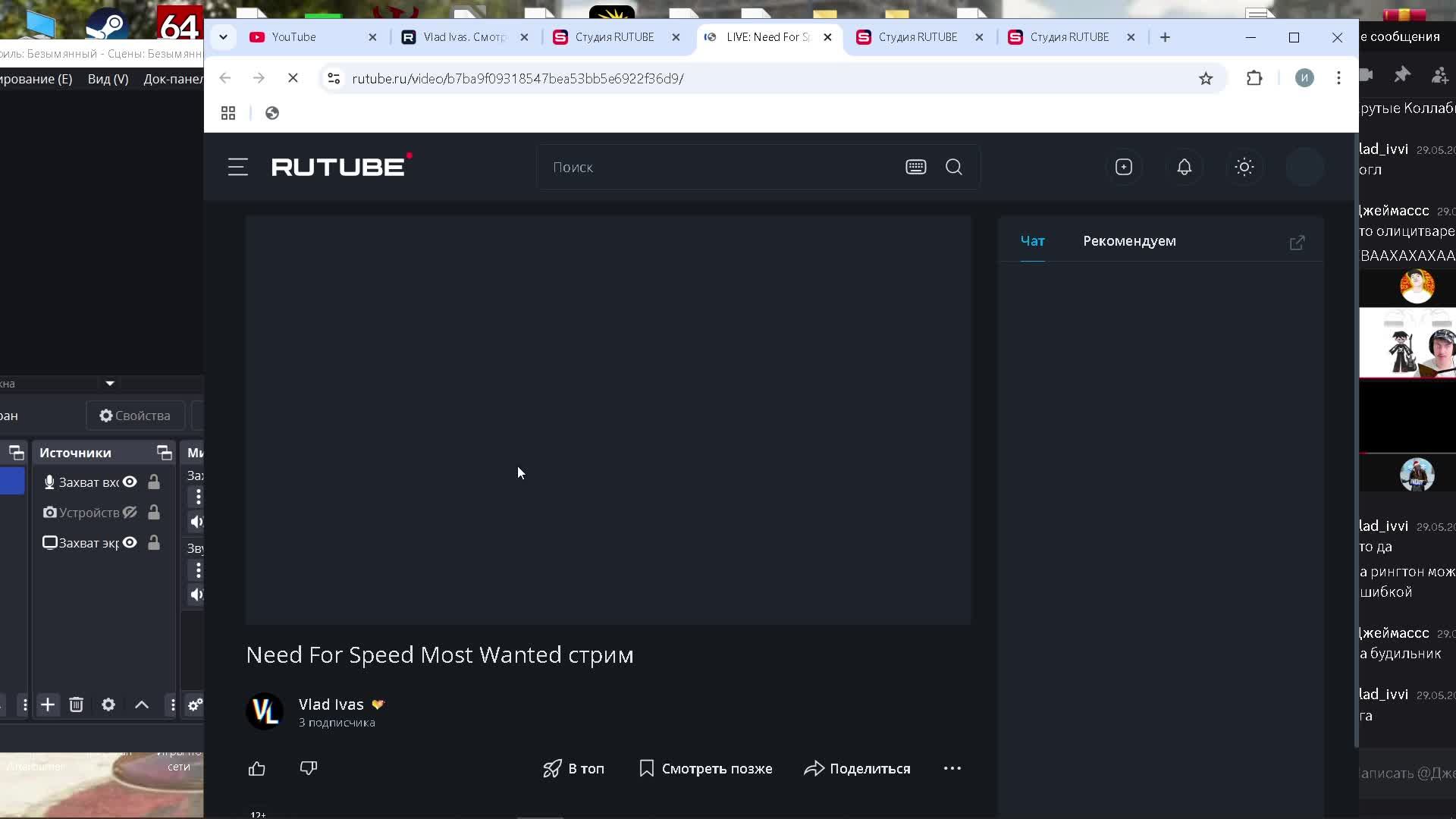
Task: Open pinned messages in the chat window
Action: (x=1402, y=74)
